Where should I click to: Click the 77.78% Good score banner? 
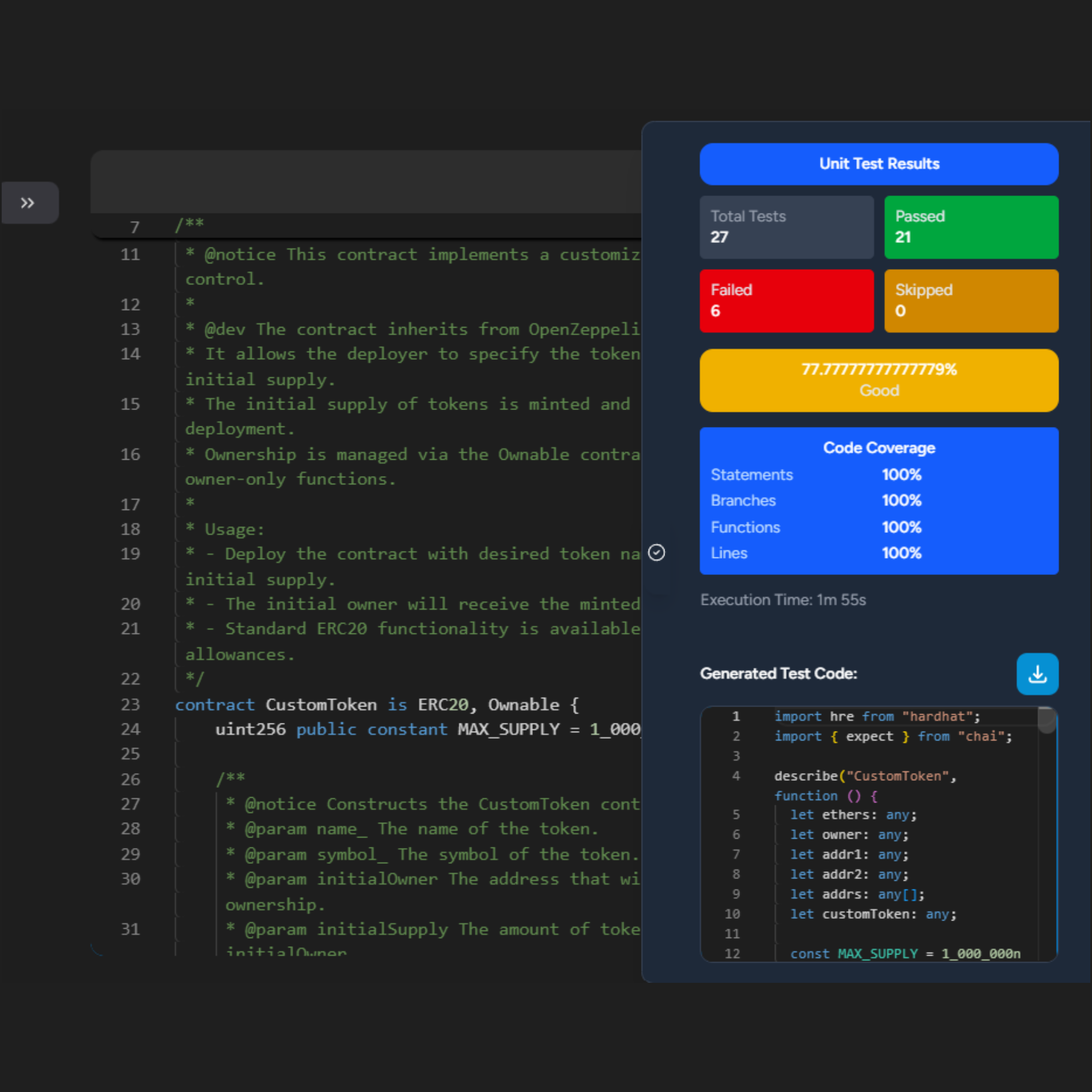coord(879,381)
